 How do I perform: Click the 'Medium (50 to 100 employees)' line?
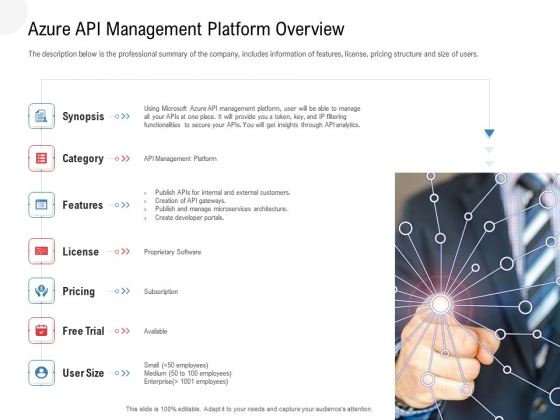pos(188,373)
